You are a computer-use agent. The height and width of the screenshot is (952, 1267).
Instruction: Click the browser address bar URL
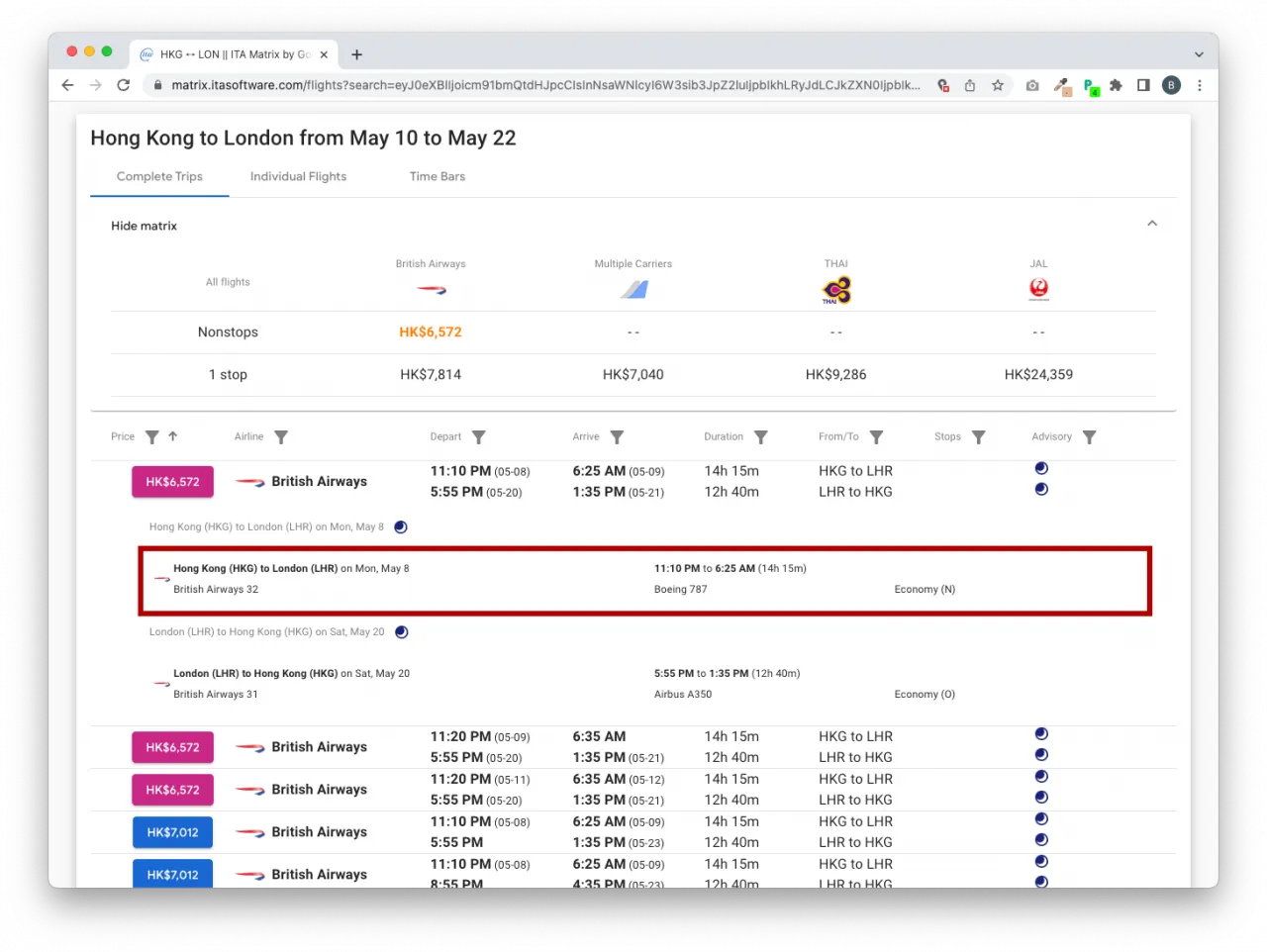(x=545, y=85)
